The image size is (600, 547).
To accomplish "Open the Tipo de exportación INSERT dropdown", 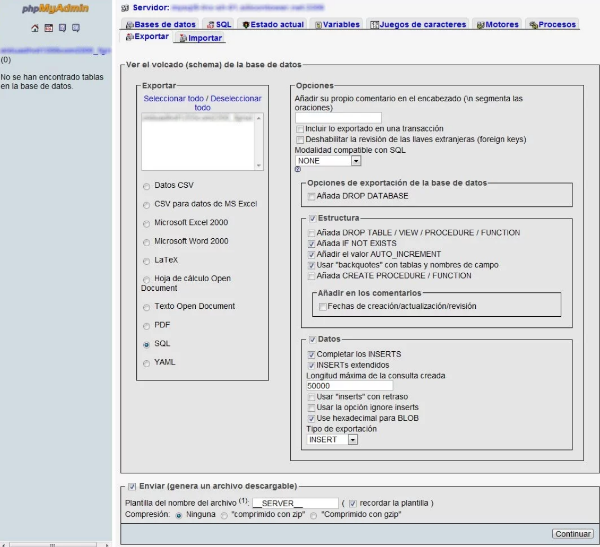I will click(x=332, y=439).
